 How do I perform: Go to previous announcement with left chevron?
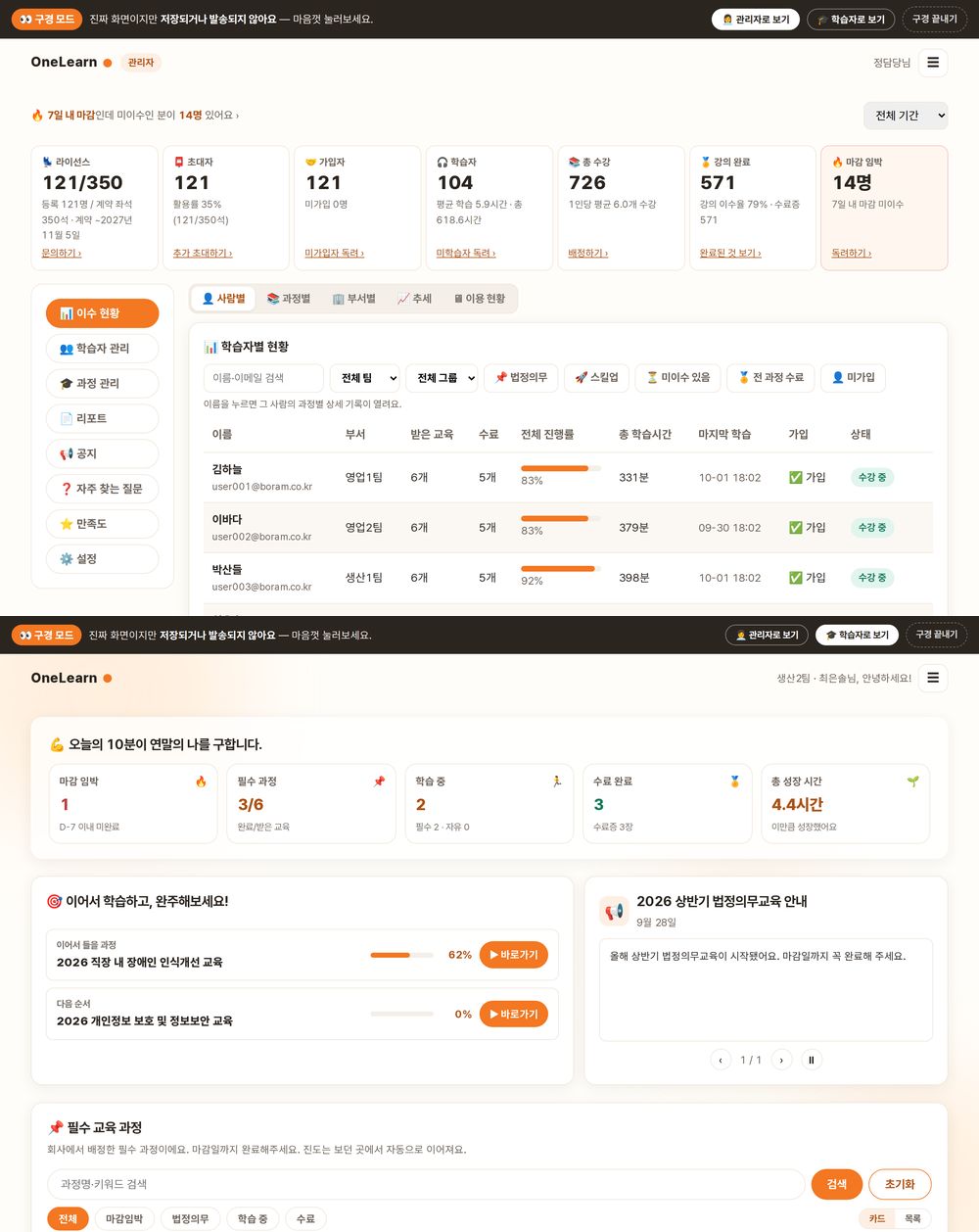(721, 1060)
